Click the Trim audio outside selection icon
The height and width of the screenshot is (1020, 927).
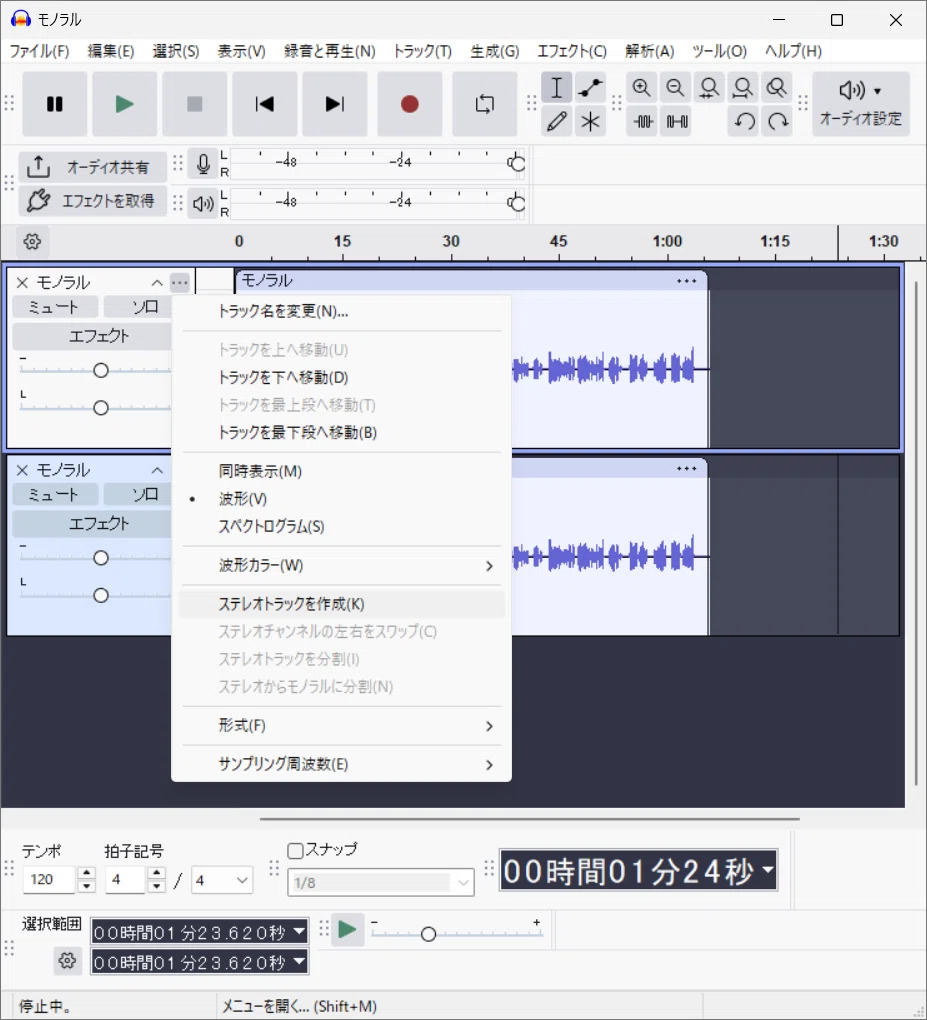[643, 122]
